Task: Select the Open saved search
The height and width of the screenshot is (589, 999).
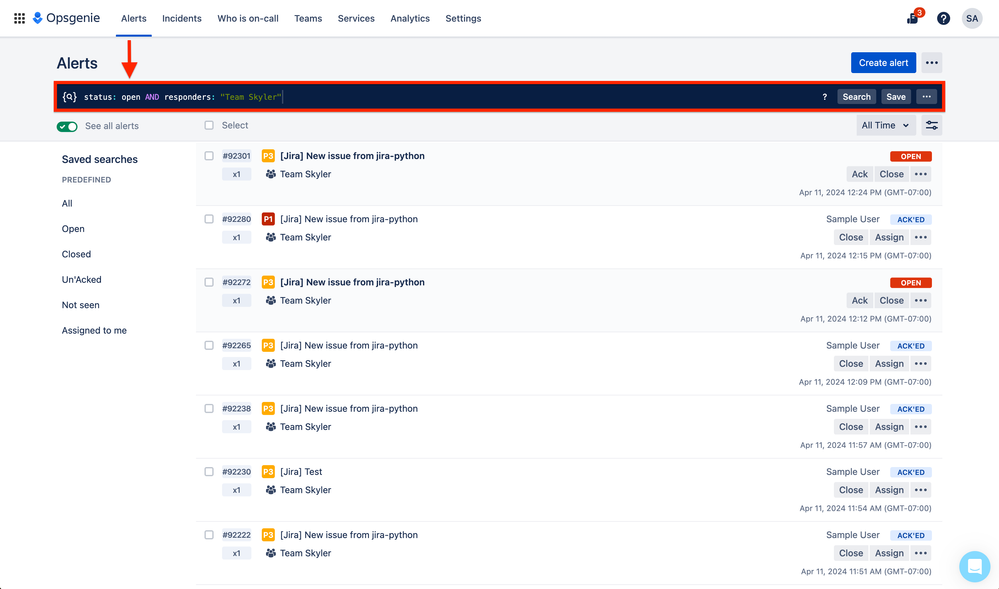Action: (x=73, y=229)
